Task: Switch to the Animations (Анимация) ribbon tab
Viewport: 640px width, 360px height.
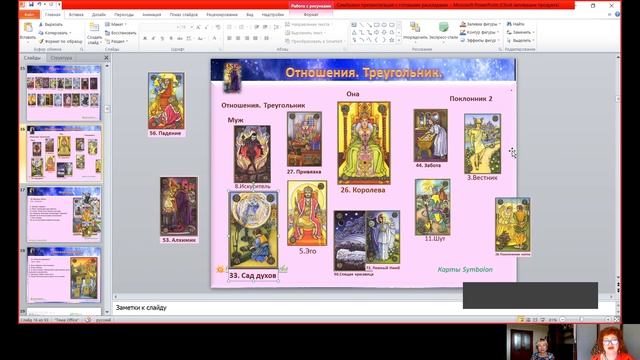Action: (151, 14)
